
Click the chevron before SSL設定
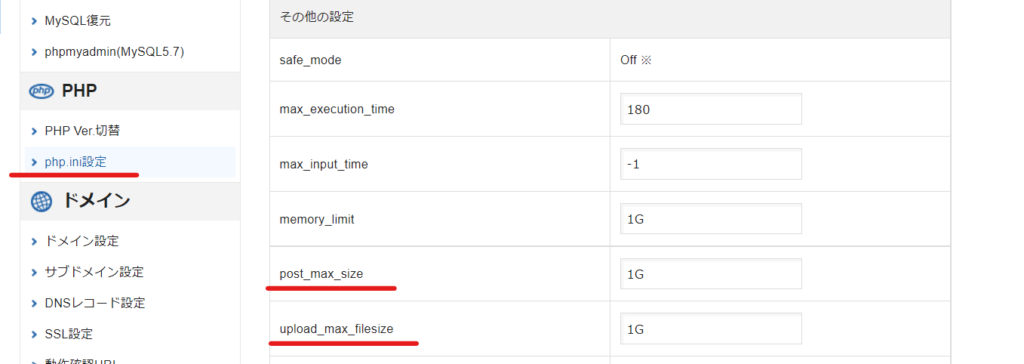click(x=34, y=335)
